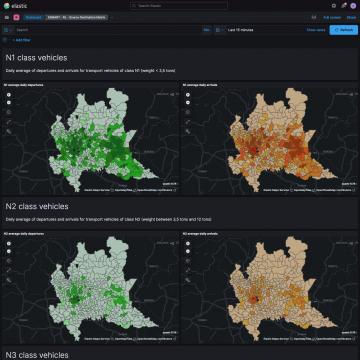The height and width of the screenshot is (360, 360).
Task: Click the N2 class vehicles heading
Action: 37,206
